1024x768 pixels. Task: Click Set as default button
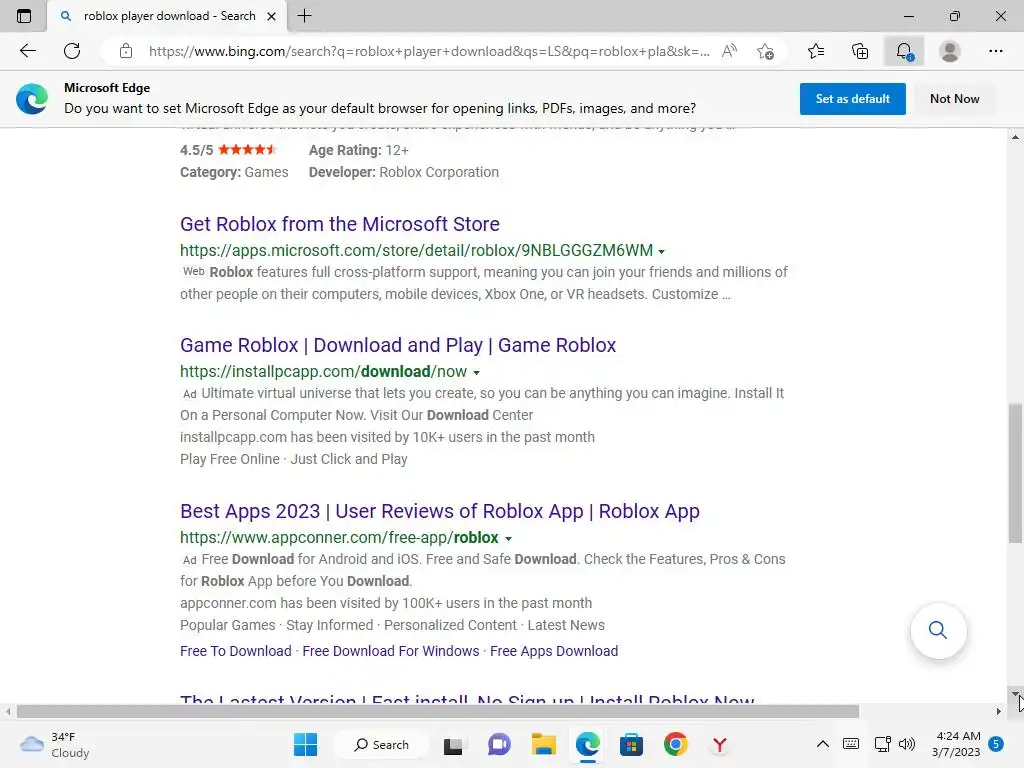[852, 99]
